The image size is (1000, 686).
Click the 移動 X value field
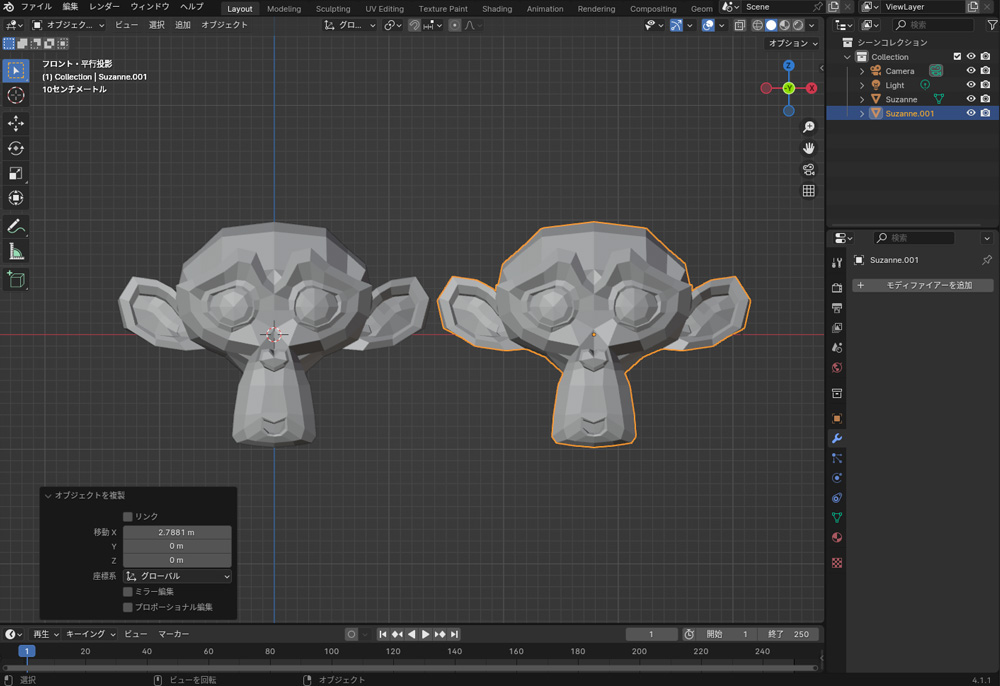[x=177, y=532]
